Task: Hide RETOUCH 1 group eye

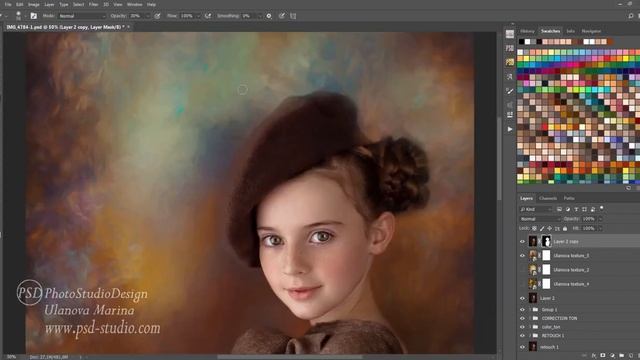Action: click(522, 336)
